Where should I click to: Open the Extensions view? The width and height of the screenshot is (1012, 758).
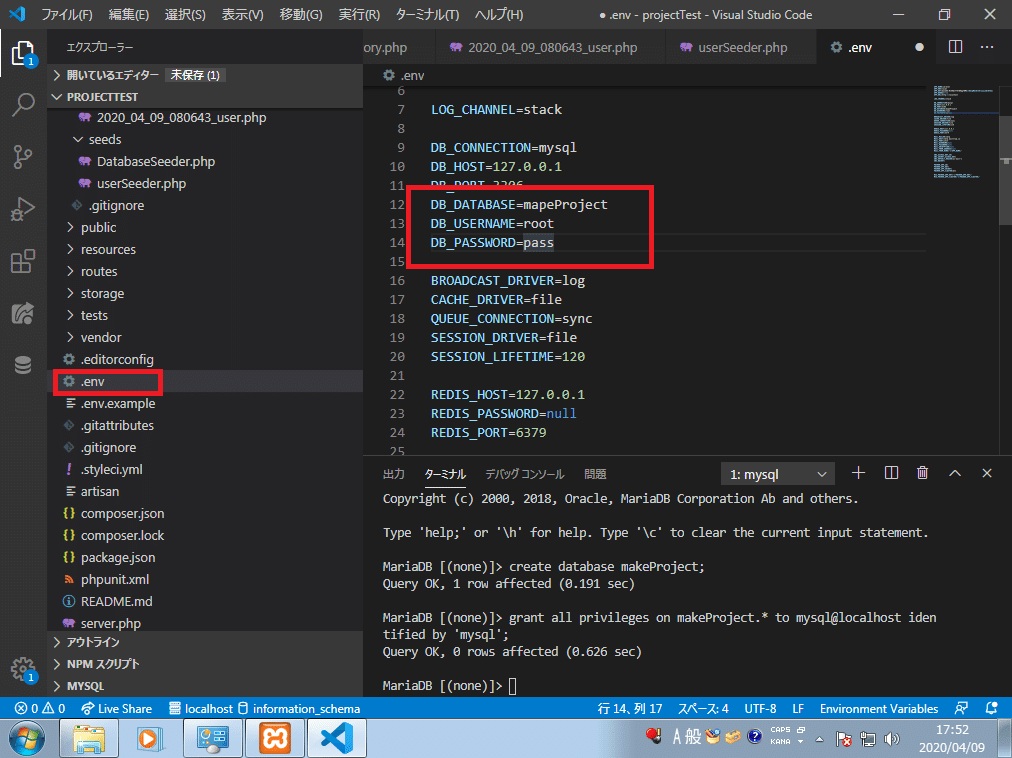(x=23, y=261)
